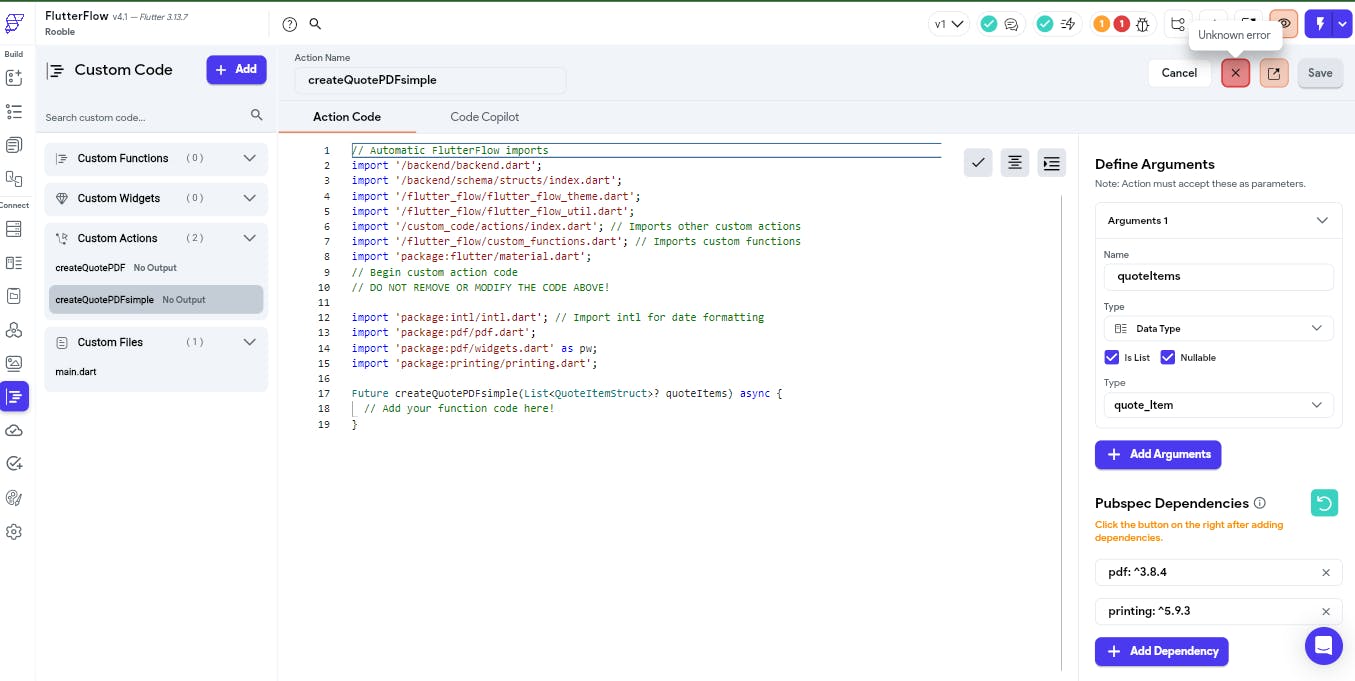Image resolution: width=1355 pixels, height=681 pixels.
Task: Open the chat support bubble
Action: pyautogui.click(x=1323, y=645)
